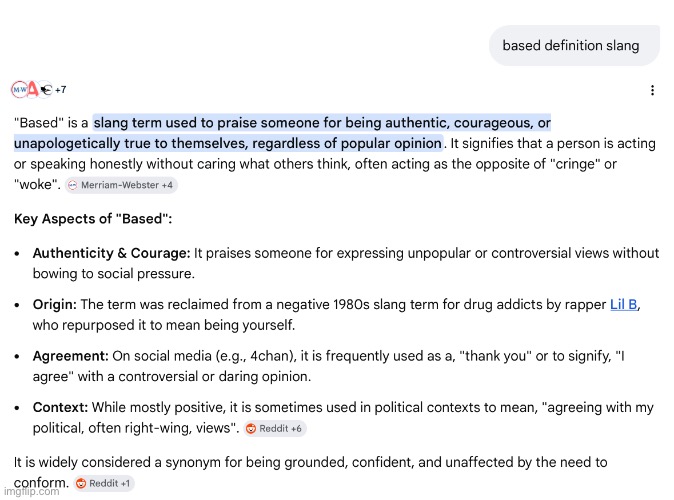Viewport: 674px width, 500px height.
Task: Click the third circular source icon
Action: (46, 90)
